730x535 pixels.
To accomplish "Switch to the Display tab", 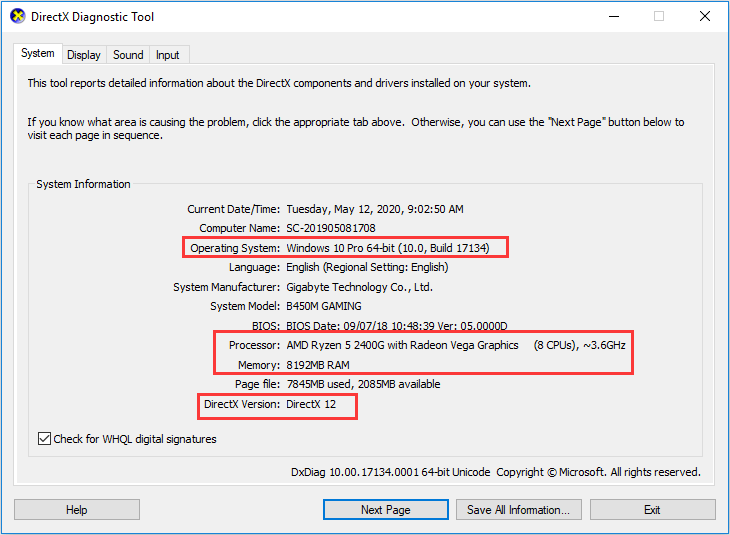I will [84, 55].
